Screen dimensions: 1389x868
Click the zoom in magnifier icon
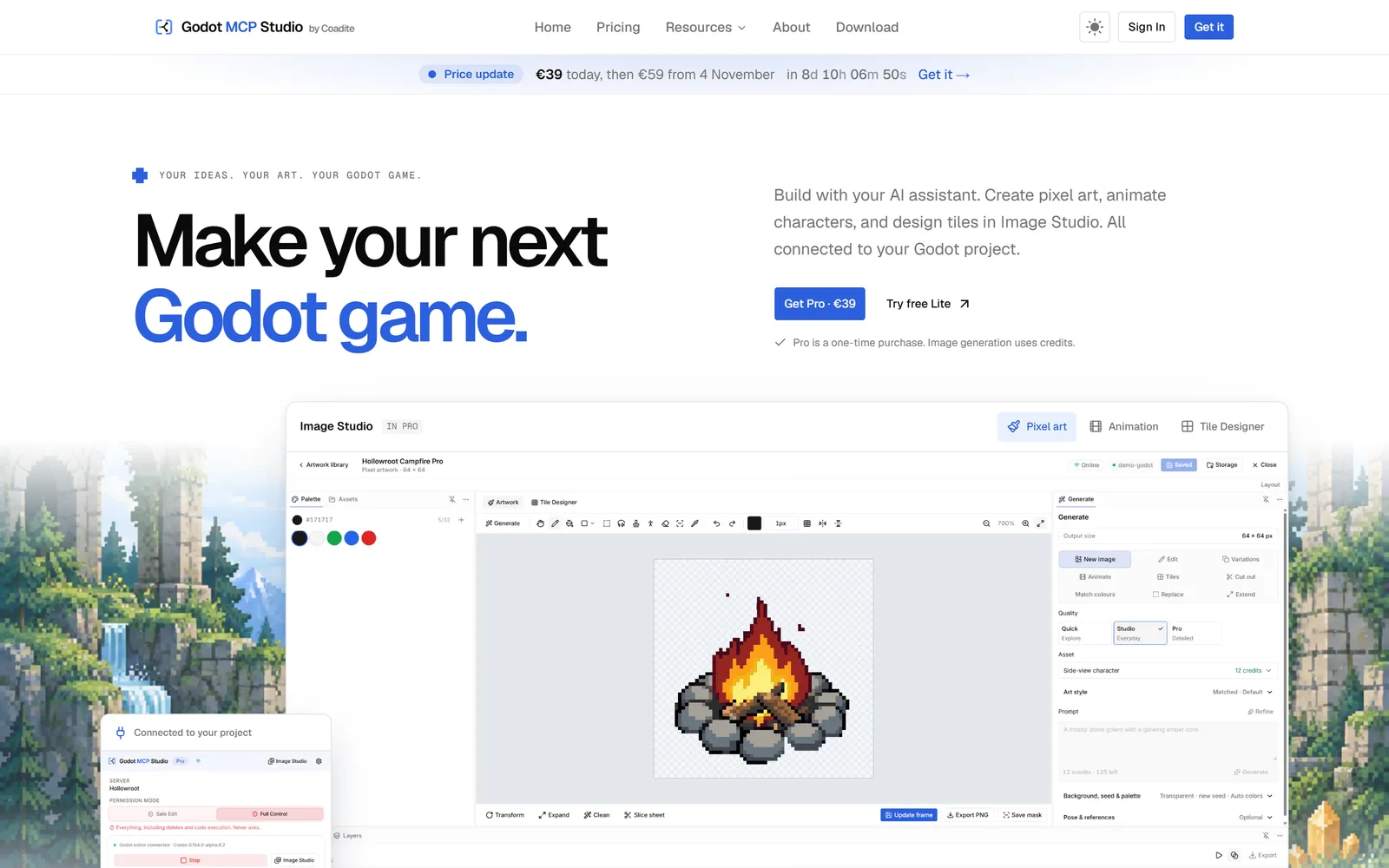[1025, 523]
